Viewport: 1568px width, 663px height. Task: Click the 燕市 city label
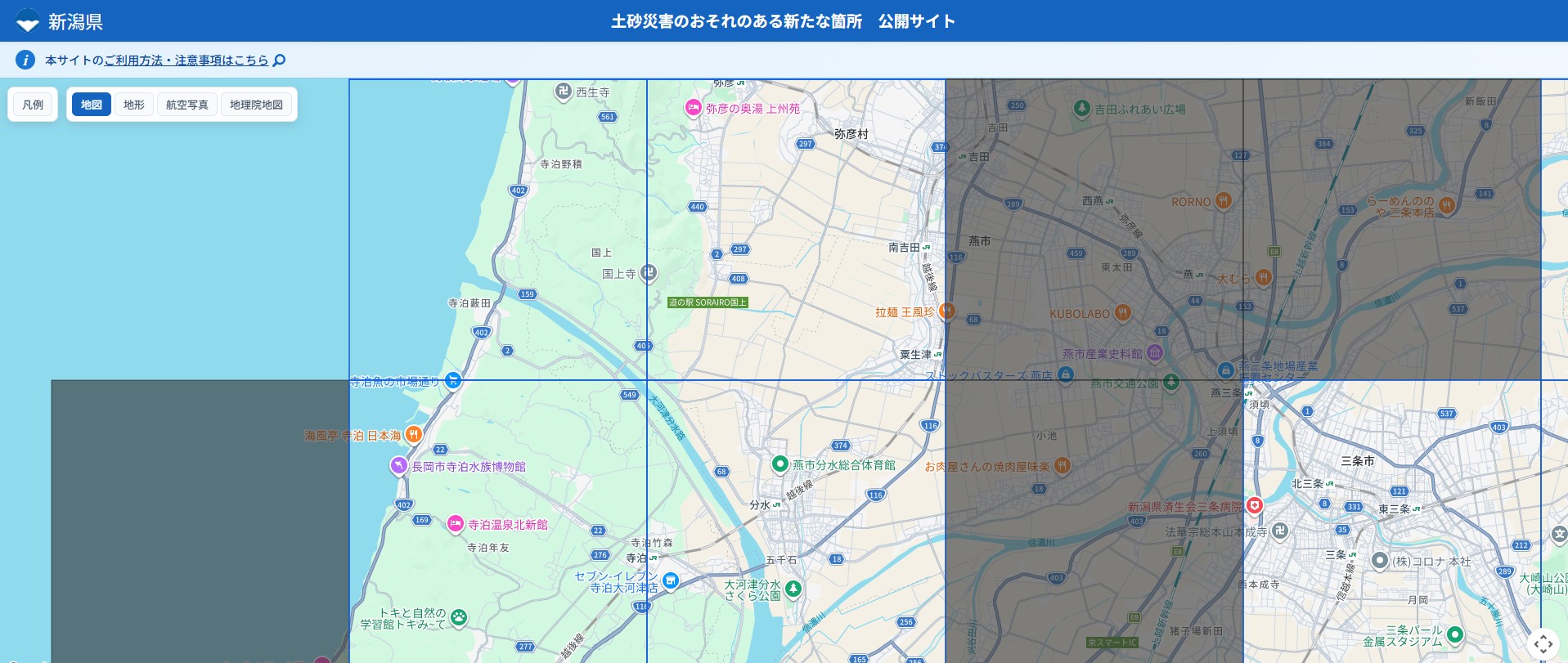(980, 241)
